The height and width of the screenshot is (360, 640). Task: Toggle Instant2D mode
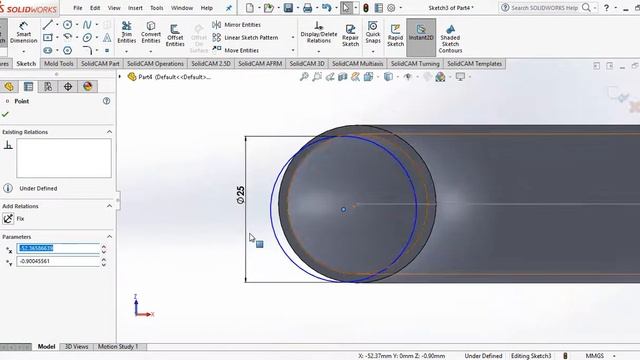(x=421, y=37)
